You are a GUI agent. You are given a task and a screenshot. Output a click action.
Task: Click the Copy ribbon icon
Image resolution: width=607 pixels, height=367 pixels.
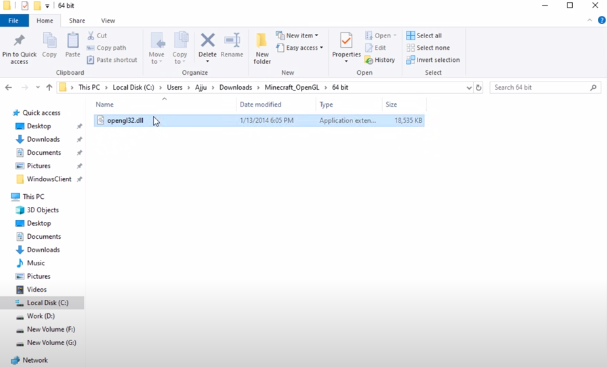coord(49,40)
